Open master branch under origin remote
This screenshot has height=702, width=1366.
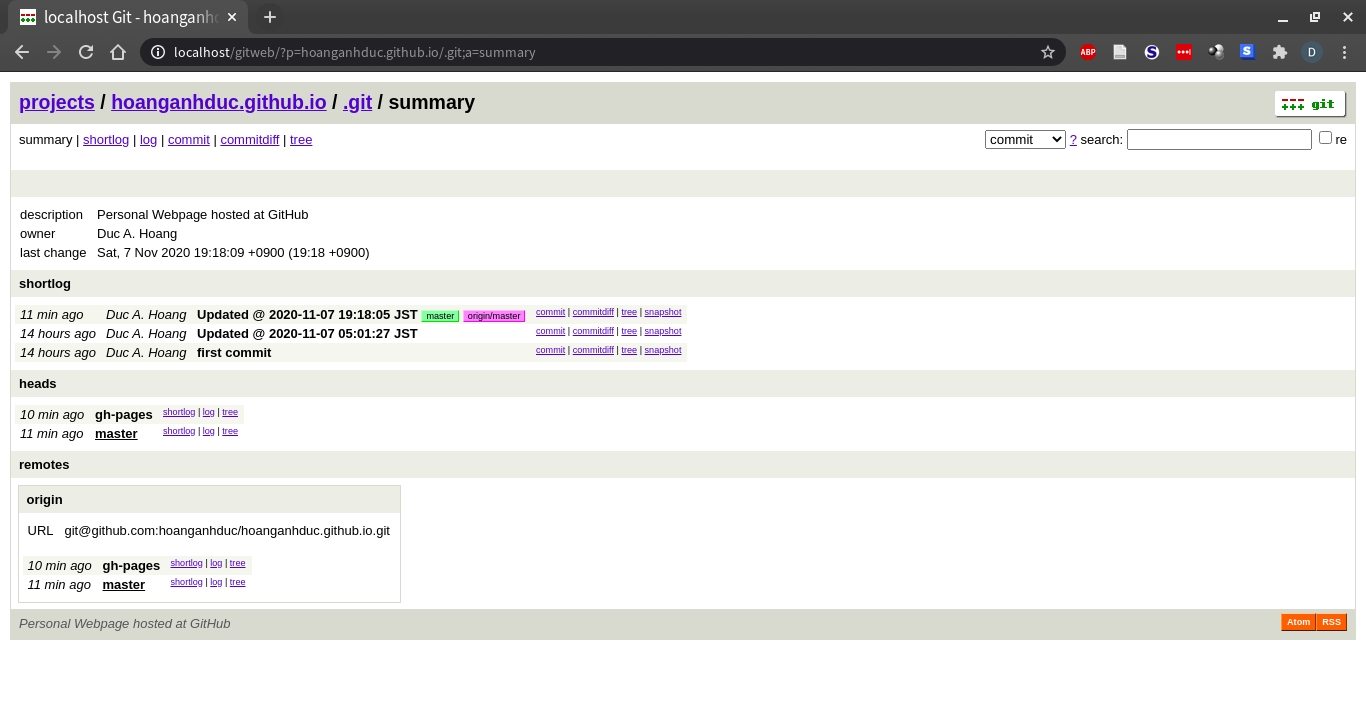coord(124,585)
